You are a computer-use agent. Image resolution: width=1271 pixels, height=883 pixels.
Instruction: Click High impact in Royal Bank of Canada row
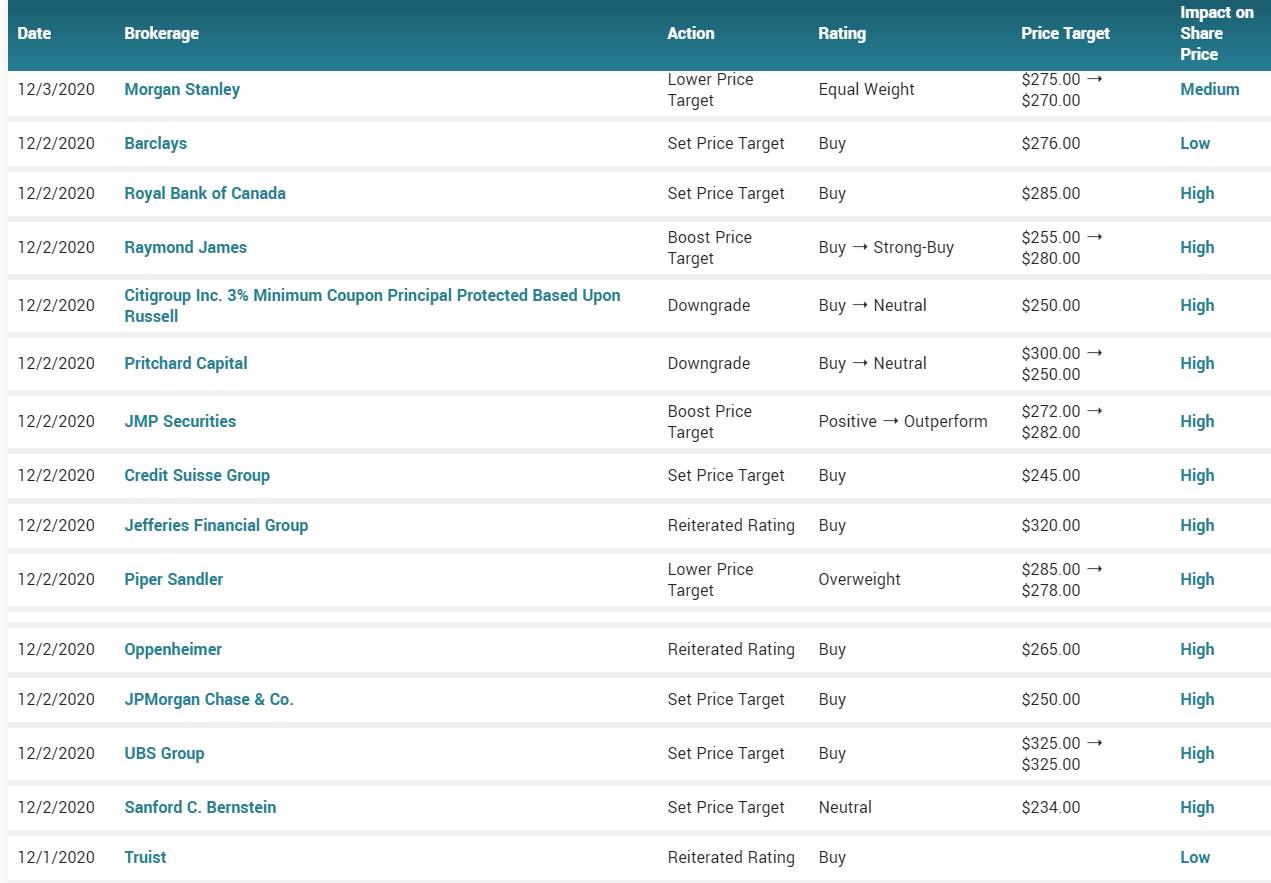point(1197,193)
